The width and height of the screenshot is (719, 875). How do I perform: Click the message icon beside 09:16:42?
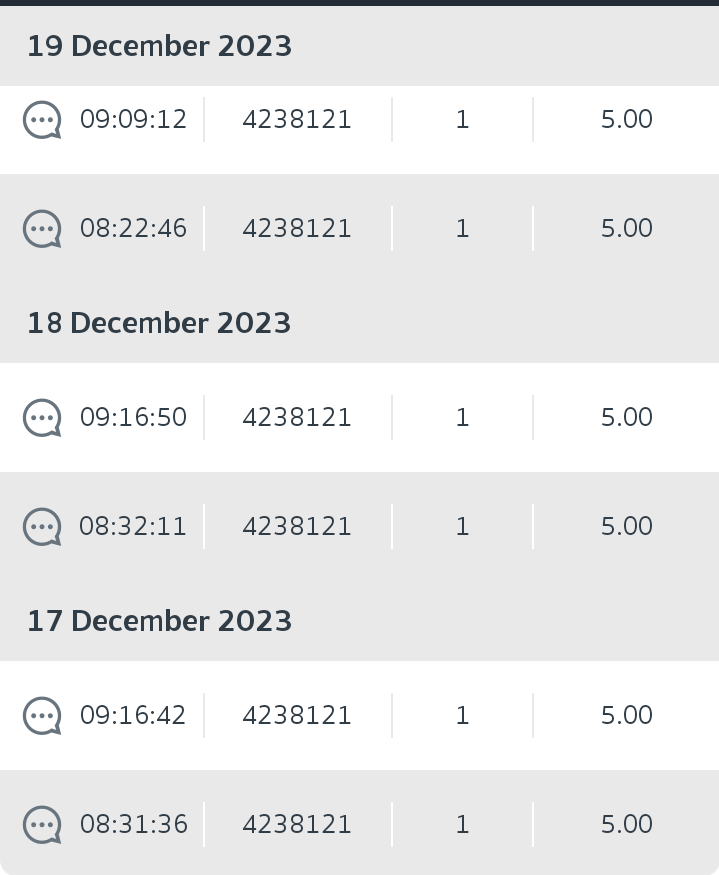click(42, 715)
